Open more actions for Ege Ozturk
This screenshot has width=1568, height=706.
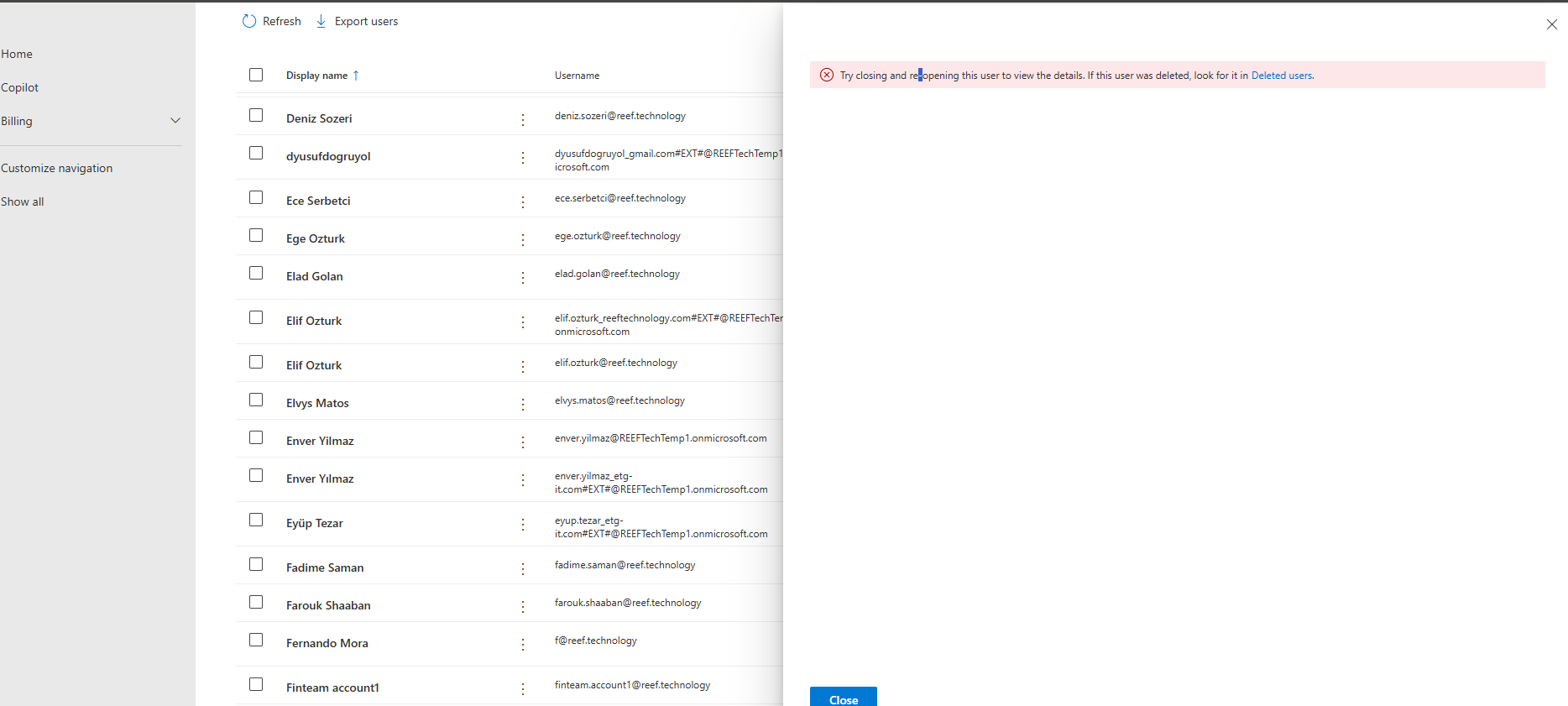[x=523, y=240]
